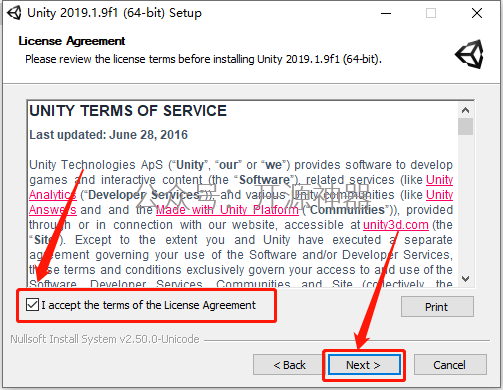Click the scrollbar up arrow in license text
This screenshot has width=503, height=390.
point(465,110)
